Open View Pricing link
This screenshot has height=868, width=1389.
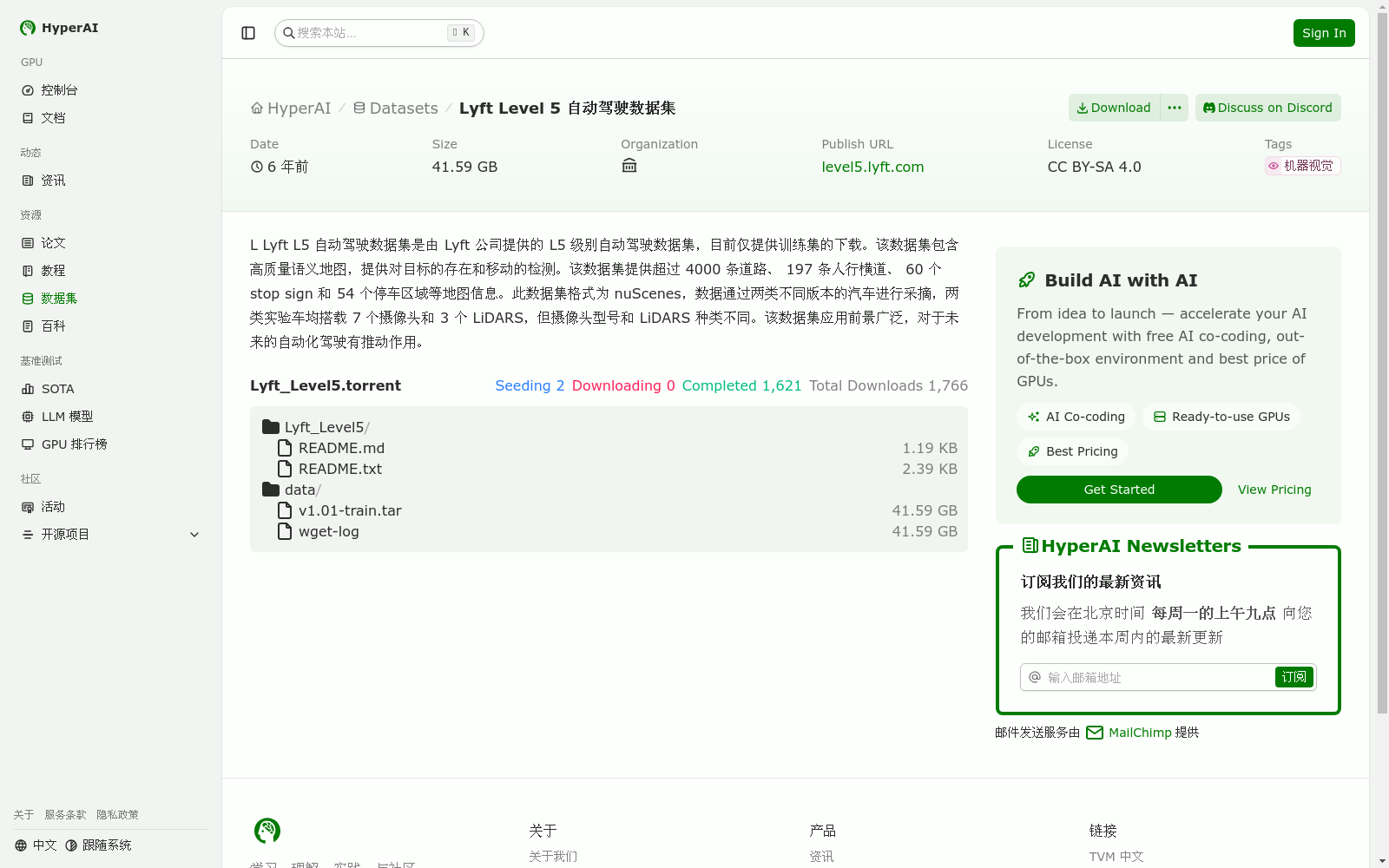pyautogui.click(x=1274, y=490)
